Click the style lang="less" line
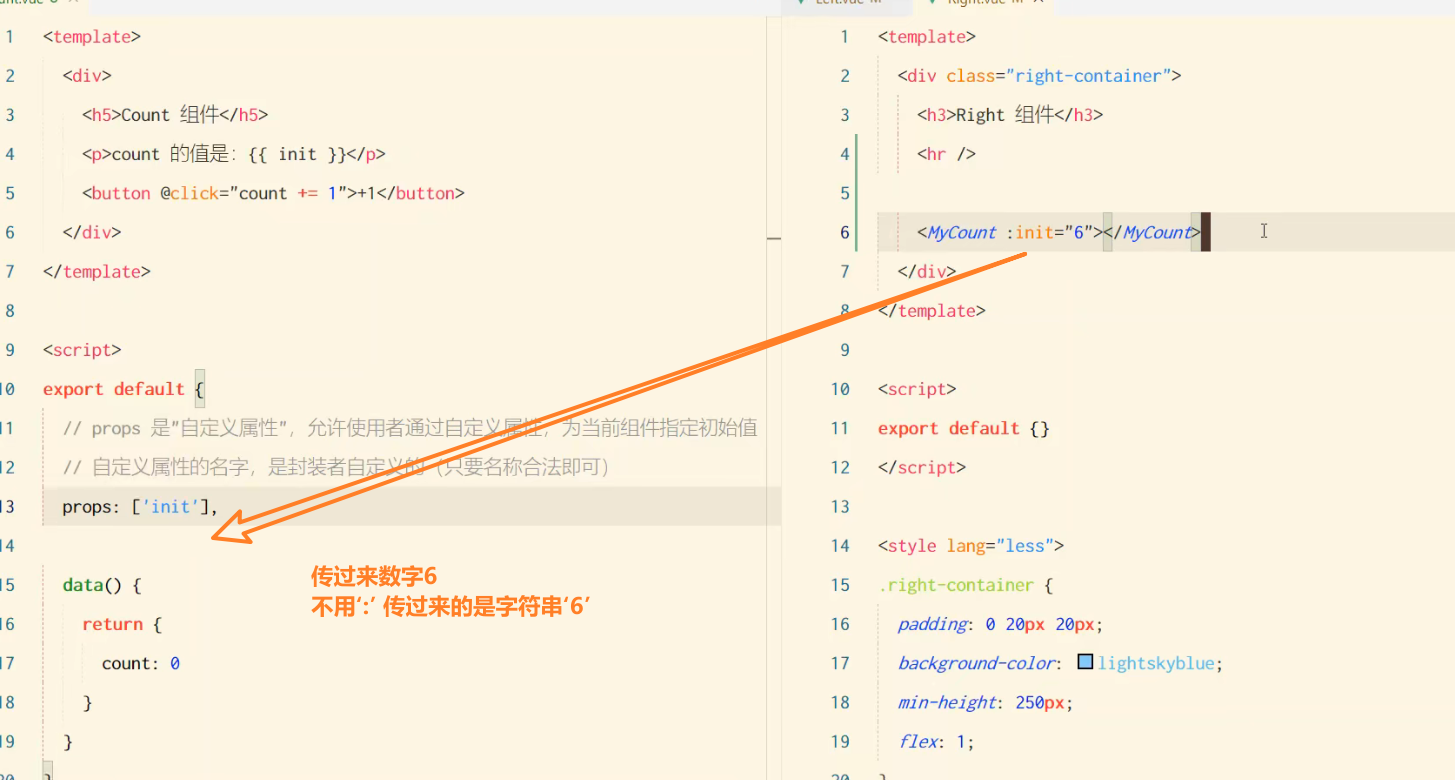This screenshot has height=780, width=1455. click(x=971, y=546)
